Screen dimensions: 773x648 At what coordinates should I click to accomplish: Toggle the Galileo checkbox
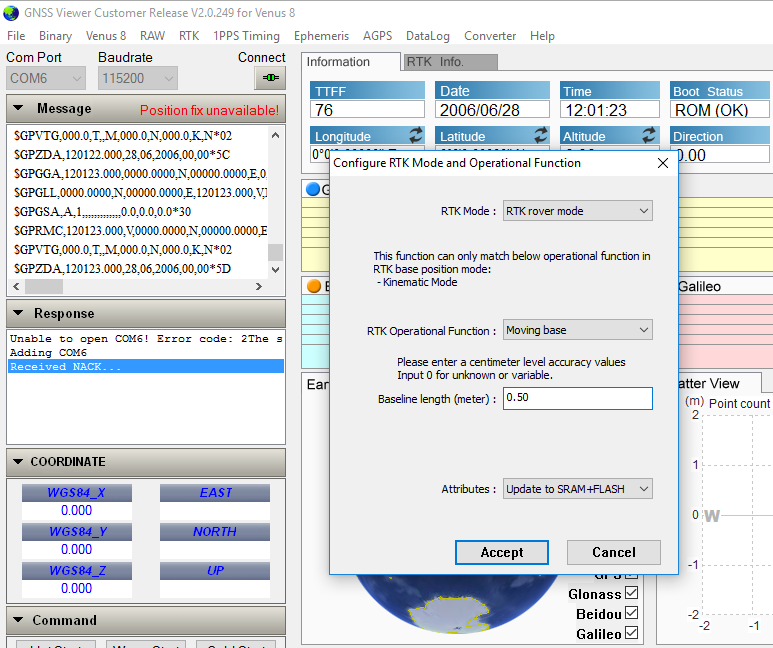(631, 633)
